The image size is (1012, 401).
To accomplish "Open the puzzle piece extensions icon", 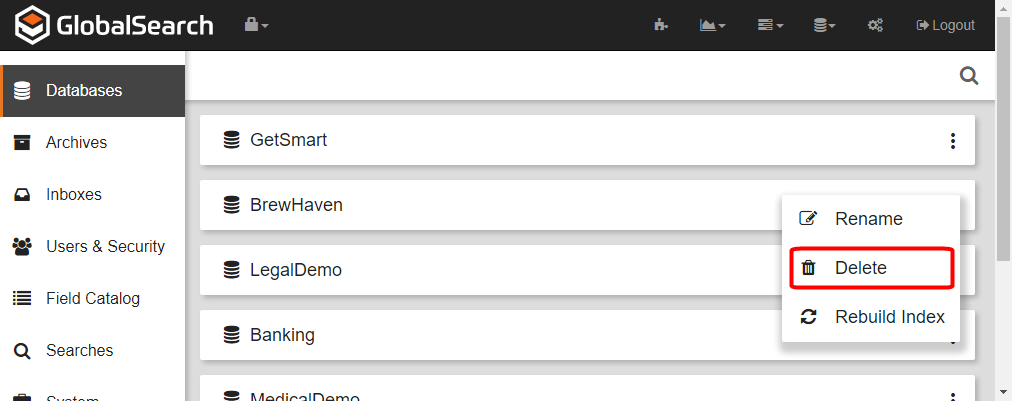I will coord(661,25).
